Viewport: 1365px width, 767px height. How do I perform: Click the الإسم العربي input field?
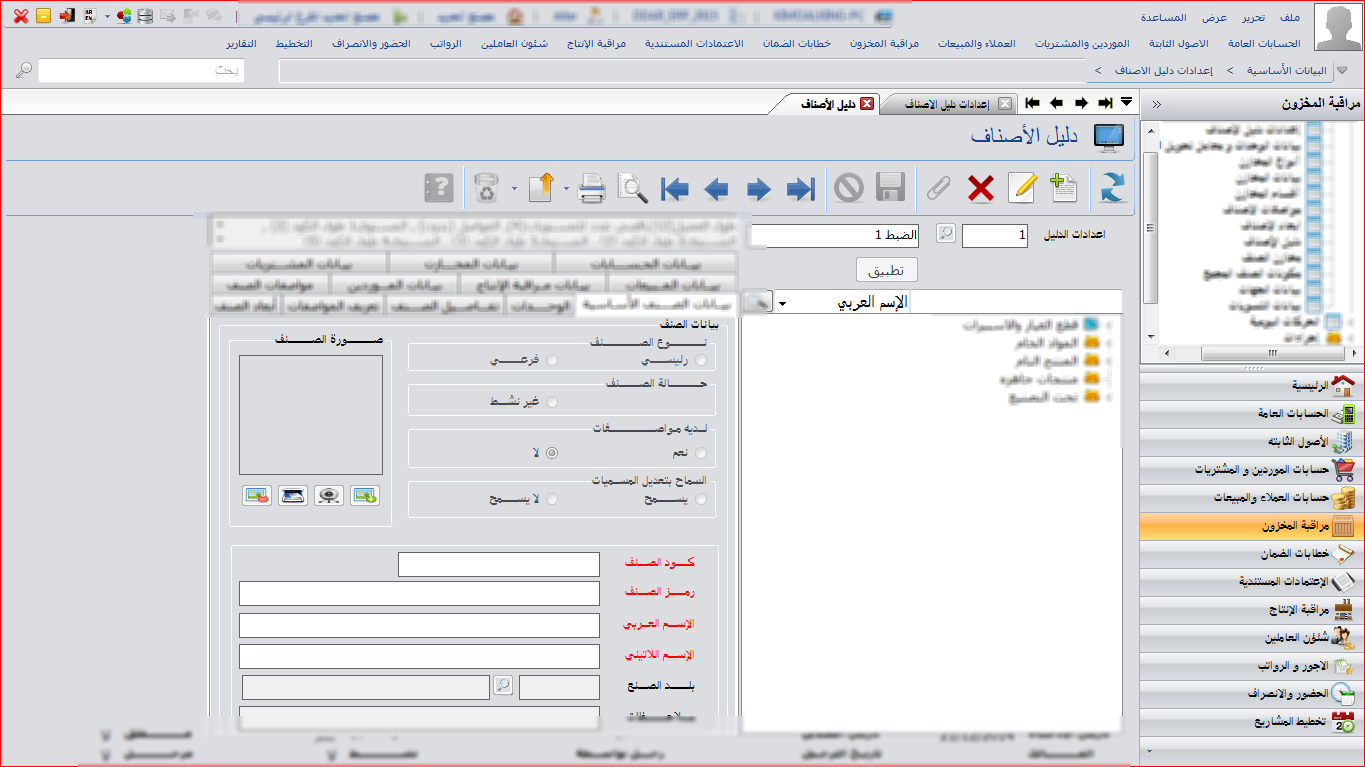[419, 626]
